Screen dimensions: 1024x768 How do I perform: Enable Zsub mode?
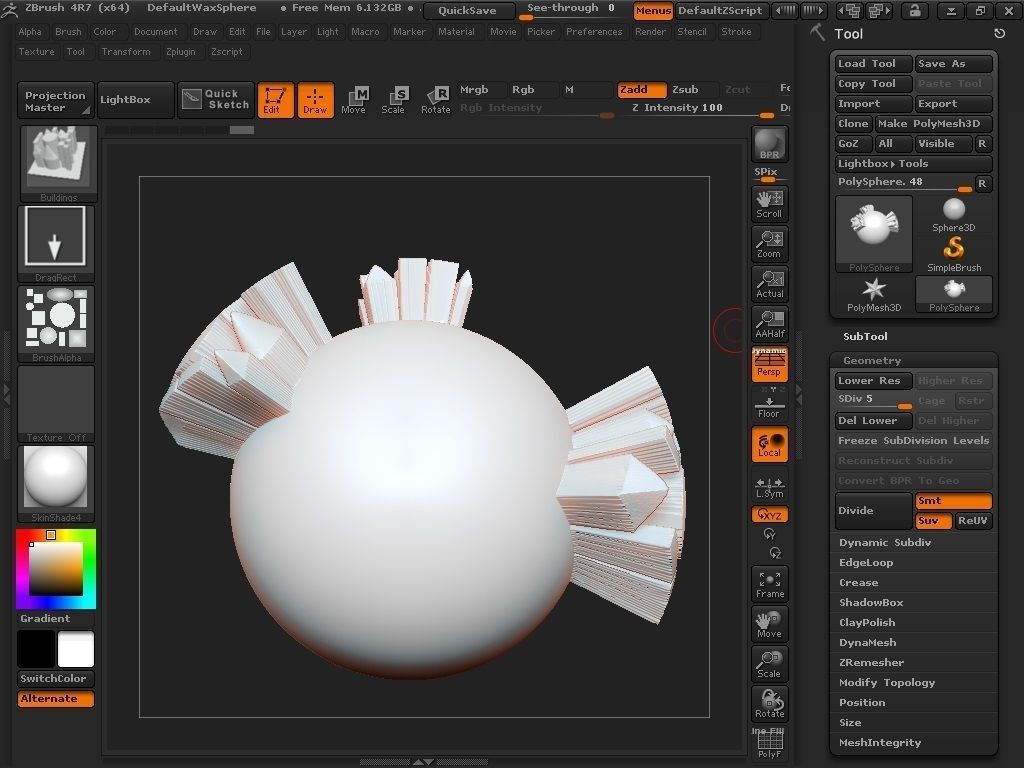[x=692, y=89]
